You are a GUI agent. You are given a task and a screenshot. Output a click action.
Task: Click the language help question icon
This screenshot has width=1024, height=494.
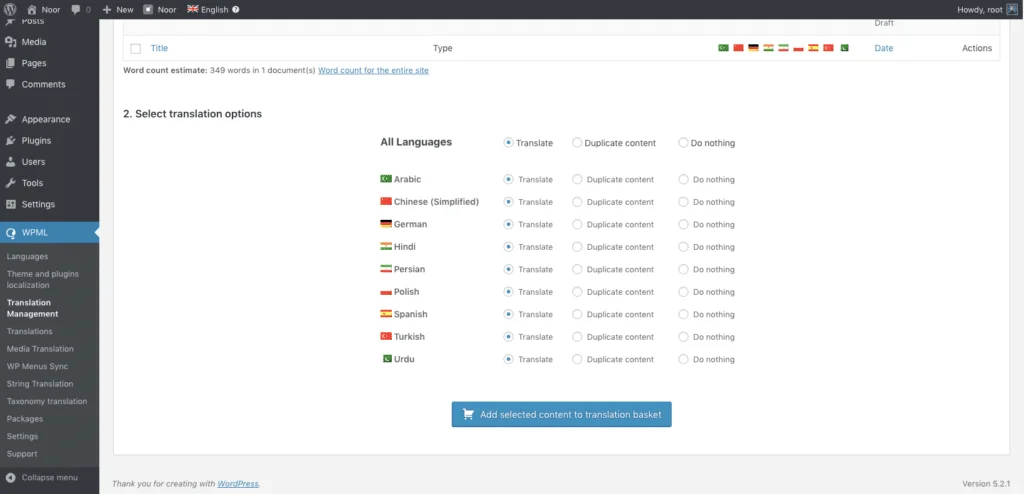point(236,9)
